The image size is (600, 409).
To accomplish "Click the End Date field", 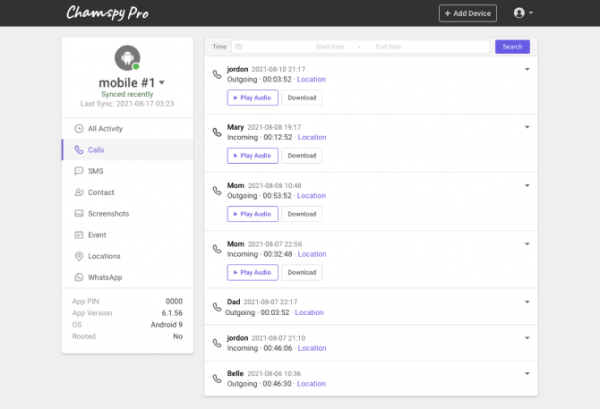I will coord(388,47).
